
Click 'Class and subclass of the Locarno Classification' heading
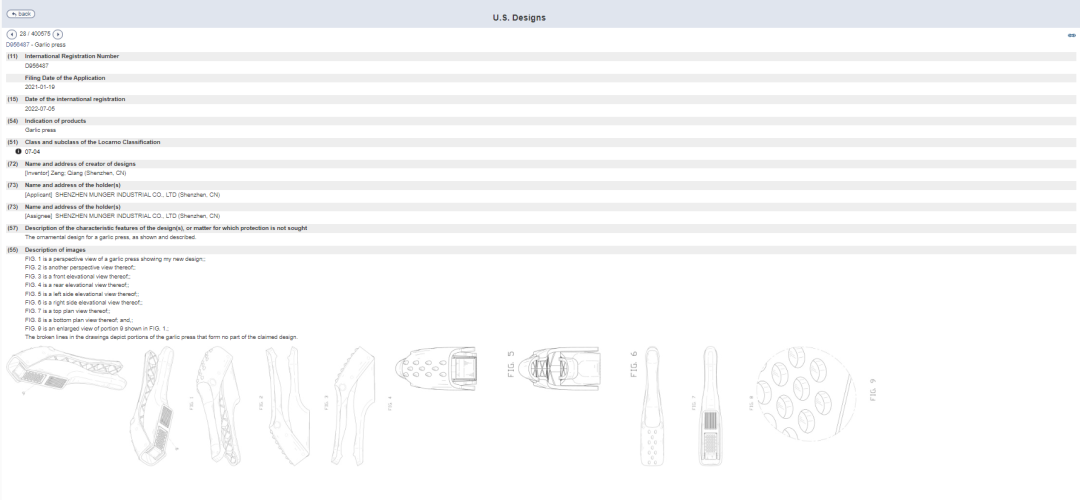coord(92,142)
